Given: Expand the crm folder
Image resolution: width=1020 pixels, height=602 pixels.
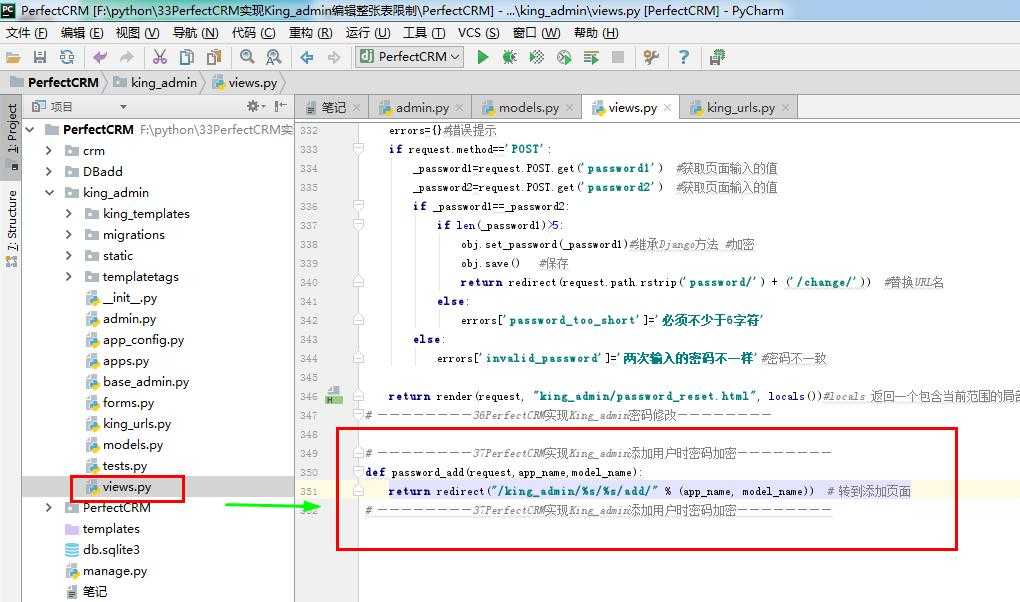Looking at the screenshot, I should (49, 150).
